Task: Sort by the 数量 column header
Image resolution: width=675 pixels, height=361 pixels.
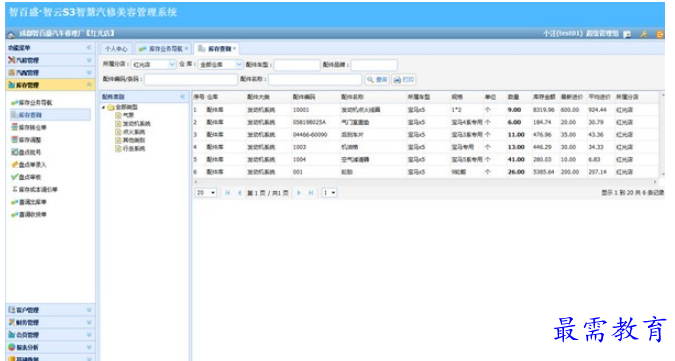Action: [513, 97]
